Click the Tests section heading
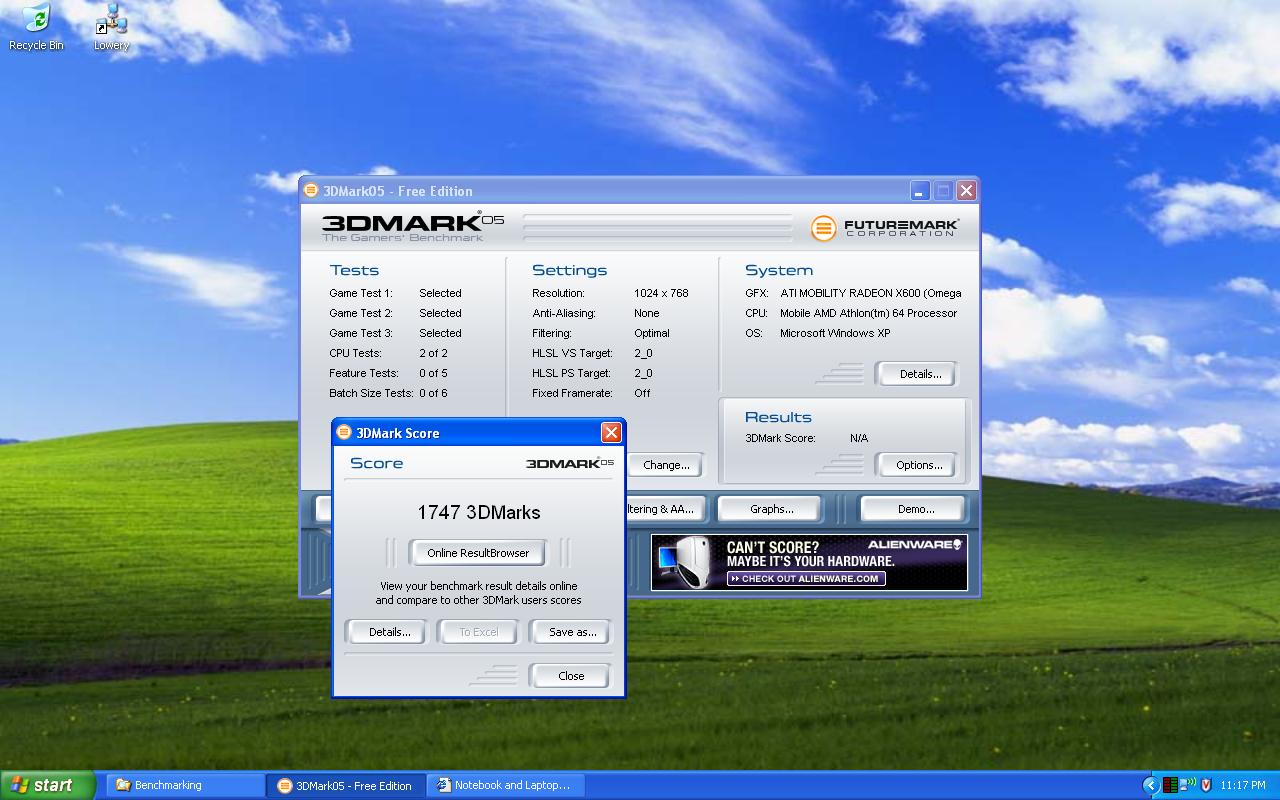 (x=354, y=270)
